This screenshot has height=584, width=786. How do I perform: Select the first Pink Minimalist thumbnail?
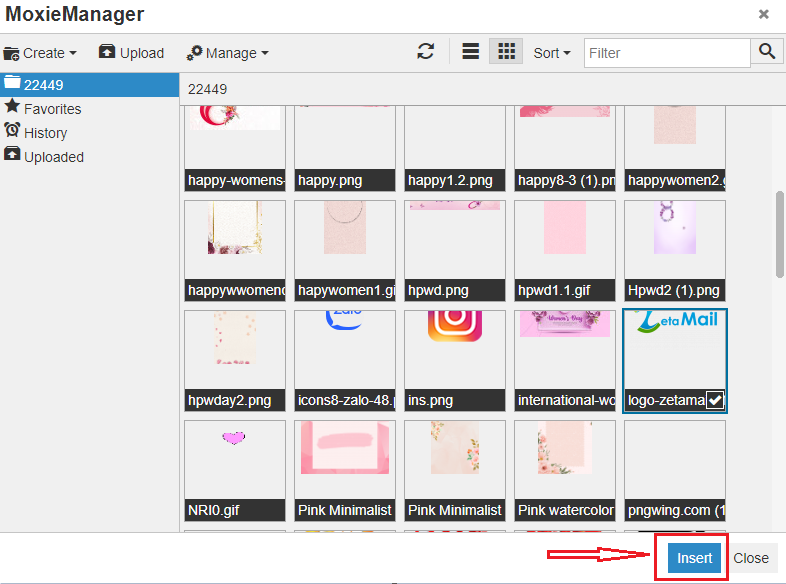(345, 471)
